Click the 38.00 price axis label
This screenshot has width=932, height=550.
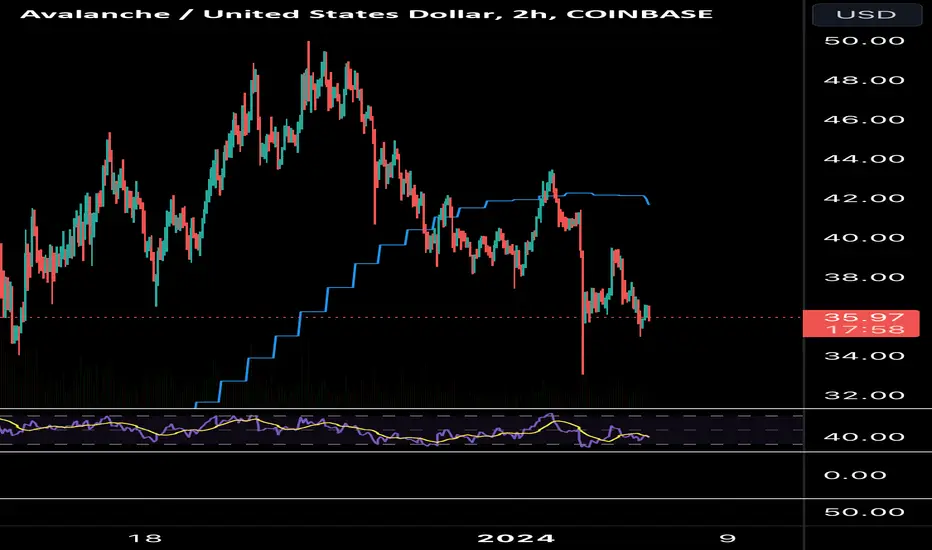click(x=864, y=277)
